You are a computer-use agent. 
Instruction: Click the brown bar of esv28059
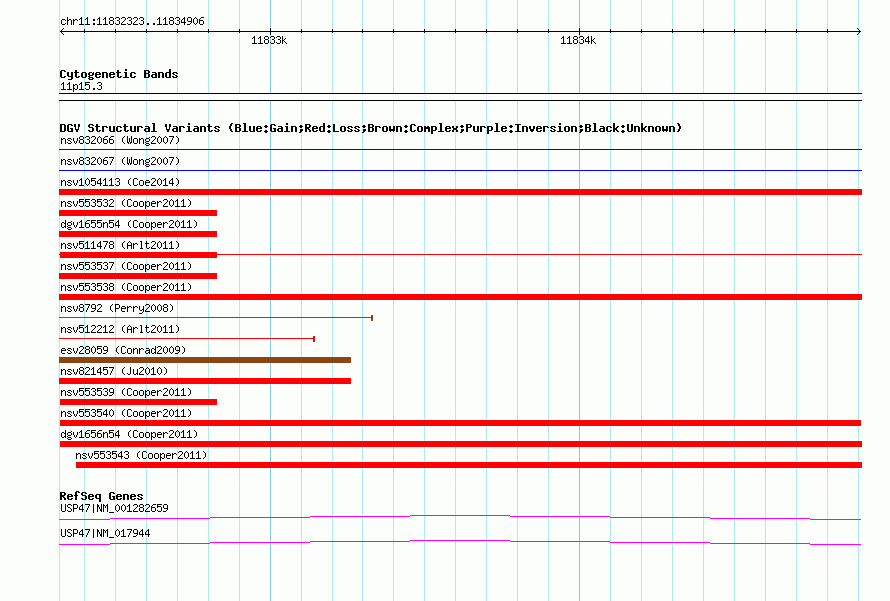(205, 360)
